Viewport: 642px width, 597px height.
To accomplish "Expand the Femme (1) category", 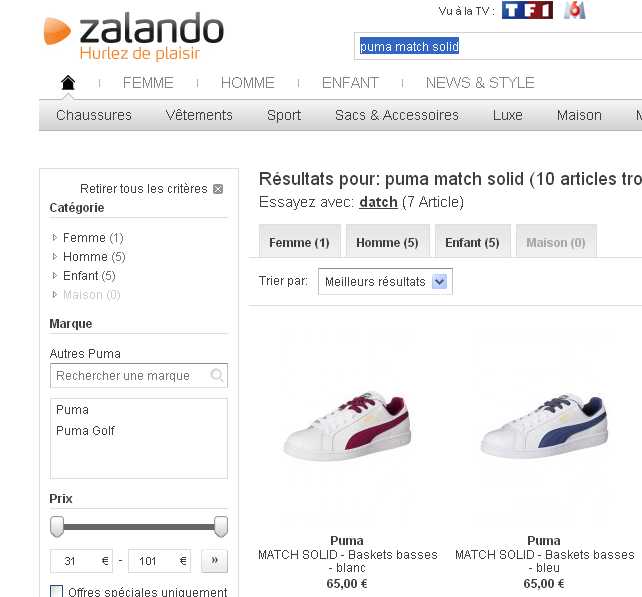I will (54, 237).
